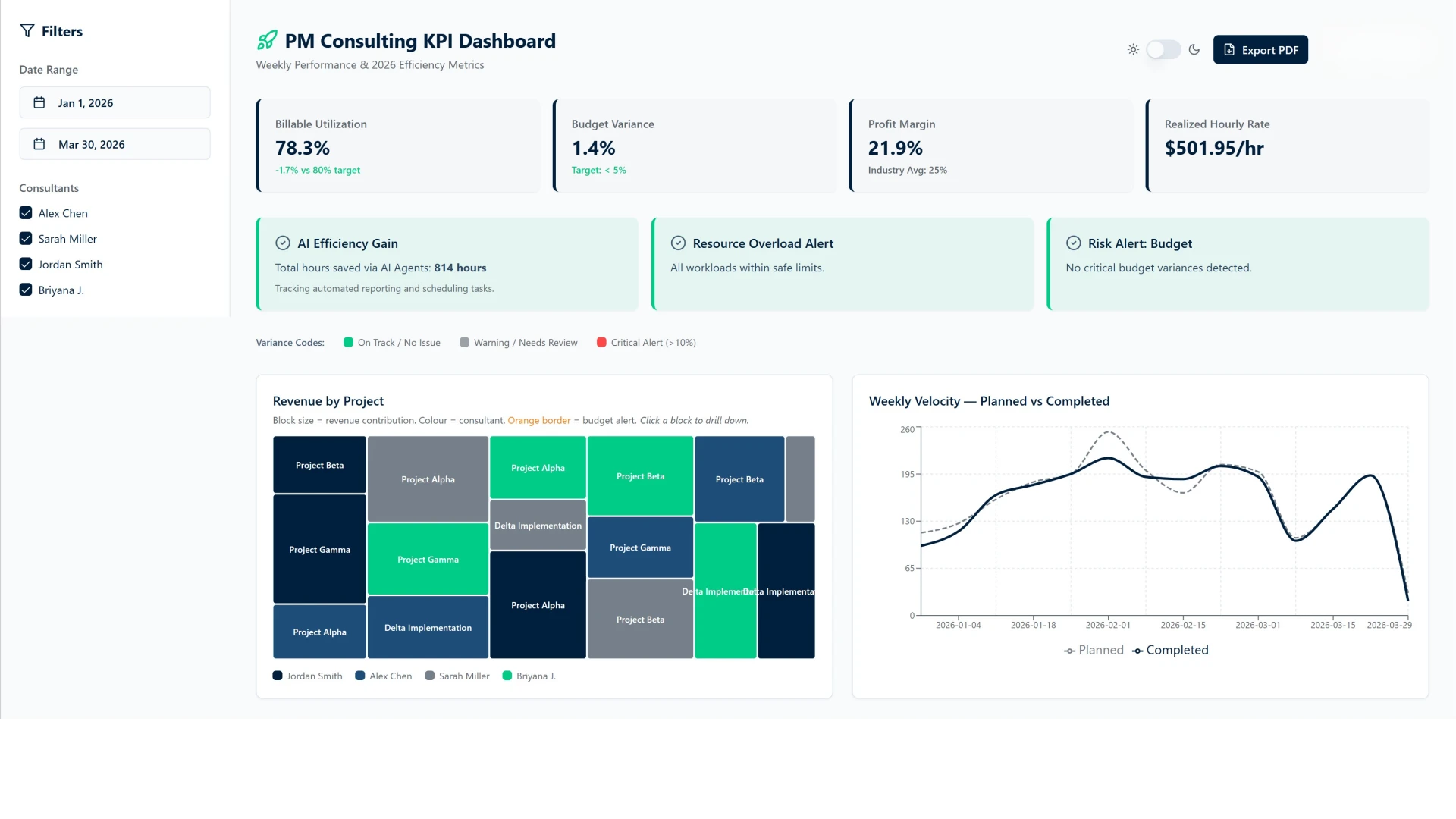The width and height of the screenshot is (1456, 819).
Task: Drill into green Project Beta block
Action: click(x=640, y=476)
